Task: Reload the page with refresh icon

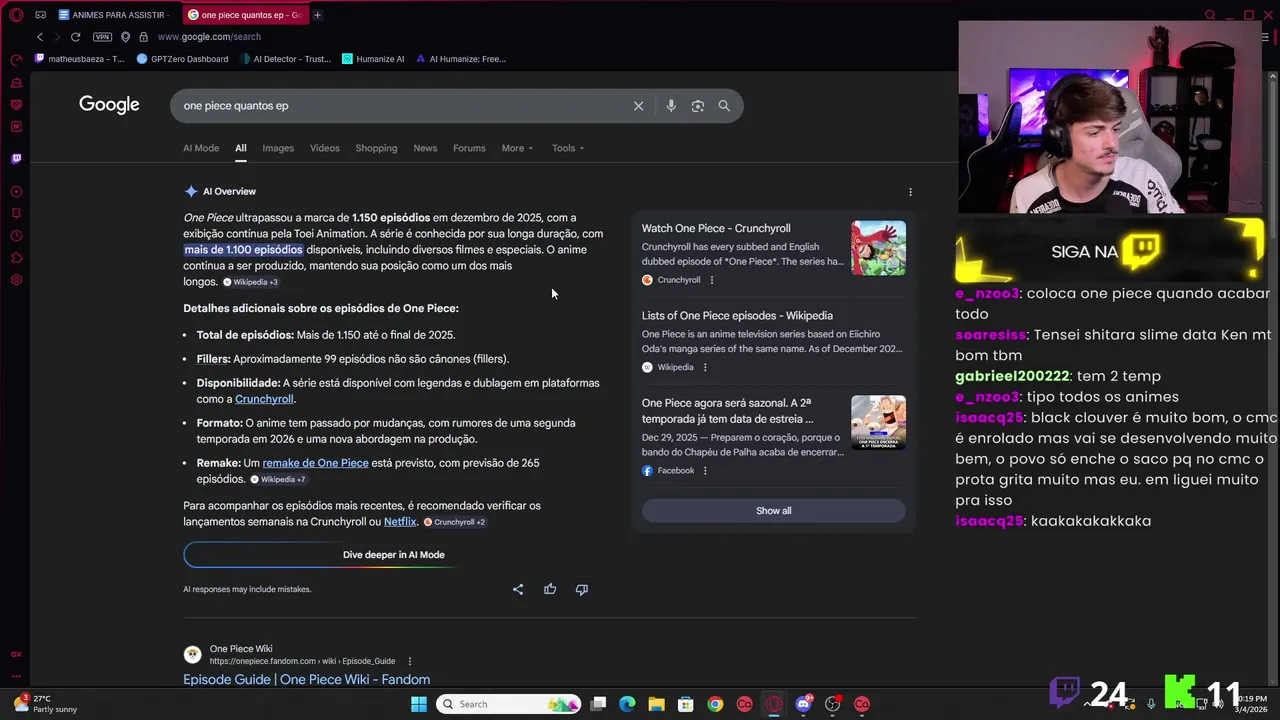Action: (75, 37)
